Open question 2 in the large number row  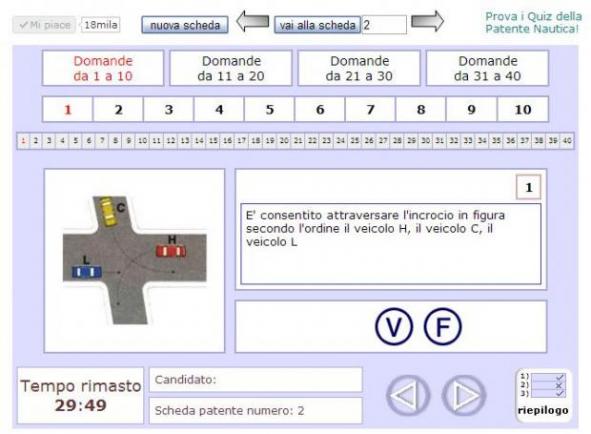pos(118,109)
